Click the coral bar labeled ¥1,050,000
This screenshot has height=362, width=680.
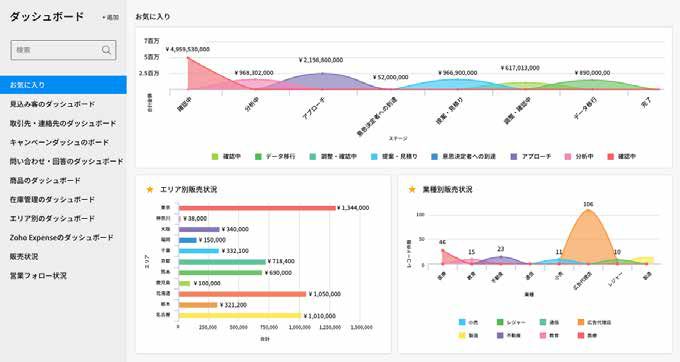(x=242, y=294)
